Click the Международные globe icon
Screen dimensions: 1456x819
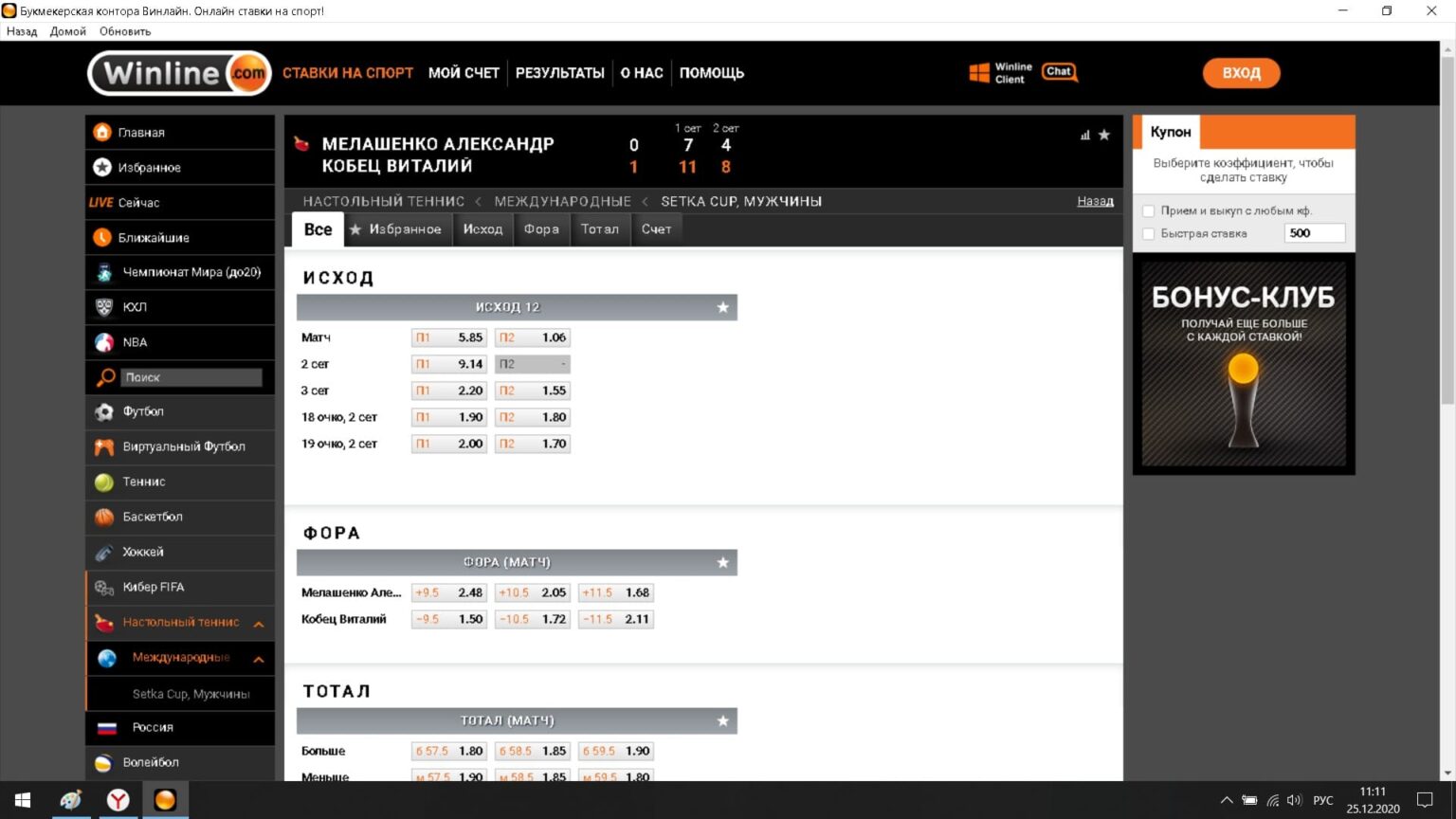point(107,658)
